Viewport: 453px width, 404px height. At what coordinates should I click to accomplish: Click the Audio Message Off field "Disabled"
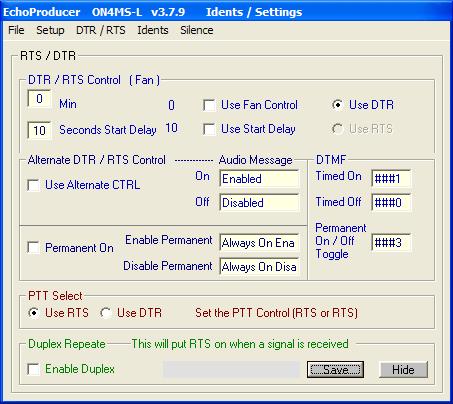[259, 203]
